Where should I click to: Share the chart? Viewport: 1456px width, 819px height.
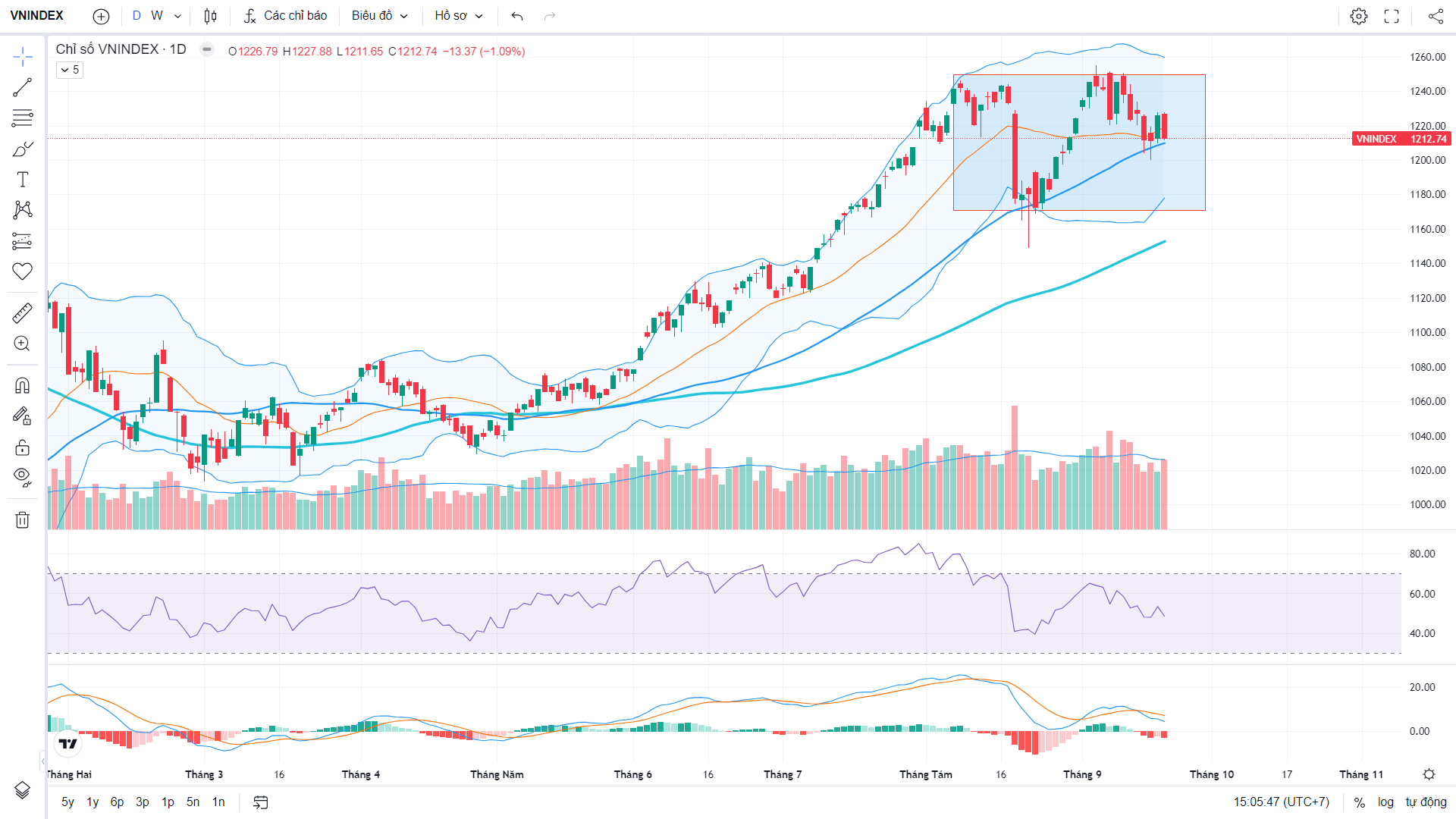tap(1436, 16)
